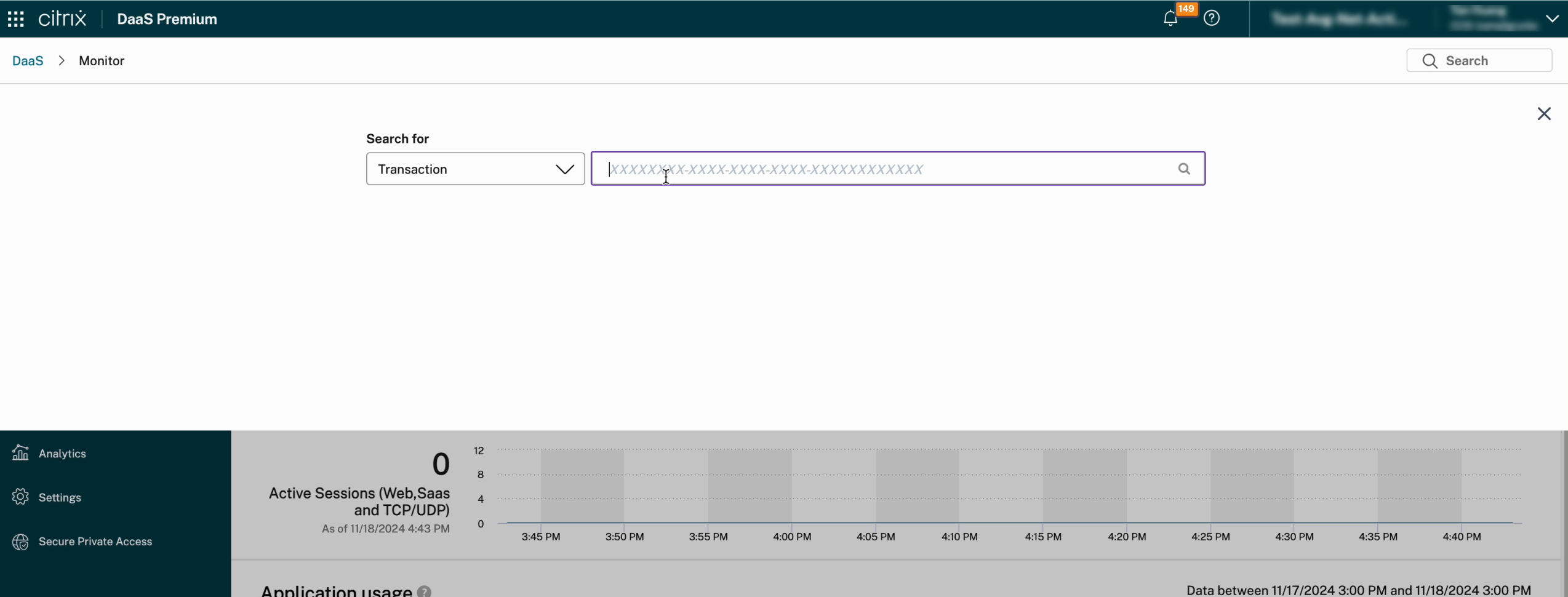1568x597 pixels.
Task: Click the Analytics chart icon
Action: click(20, 453)
